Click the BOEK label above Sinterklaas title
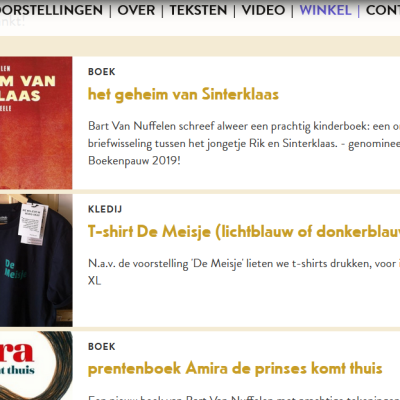This screenshot has width=400, height=400. (102, 72)
